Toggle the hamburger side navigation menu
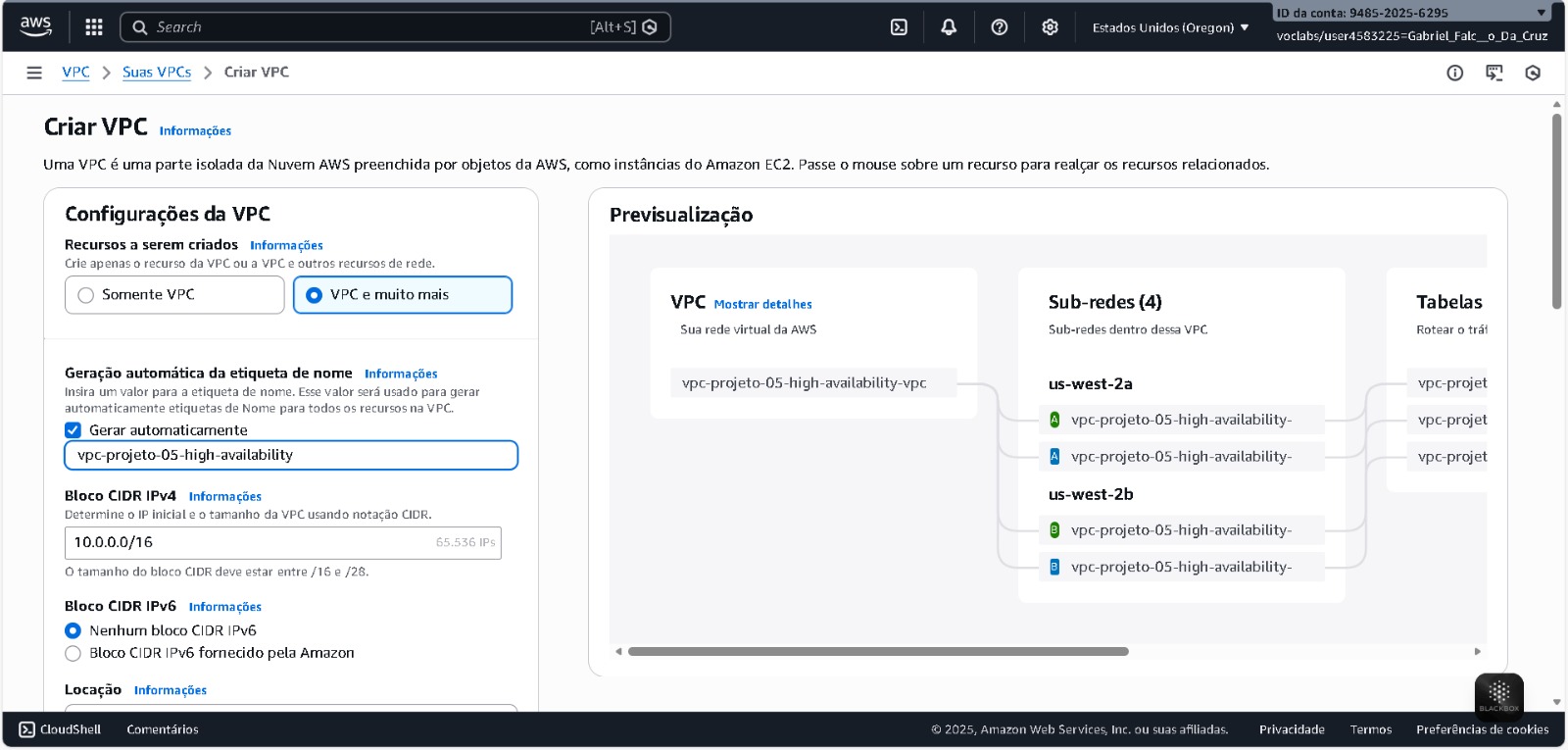 point(34,73)
